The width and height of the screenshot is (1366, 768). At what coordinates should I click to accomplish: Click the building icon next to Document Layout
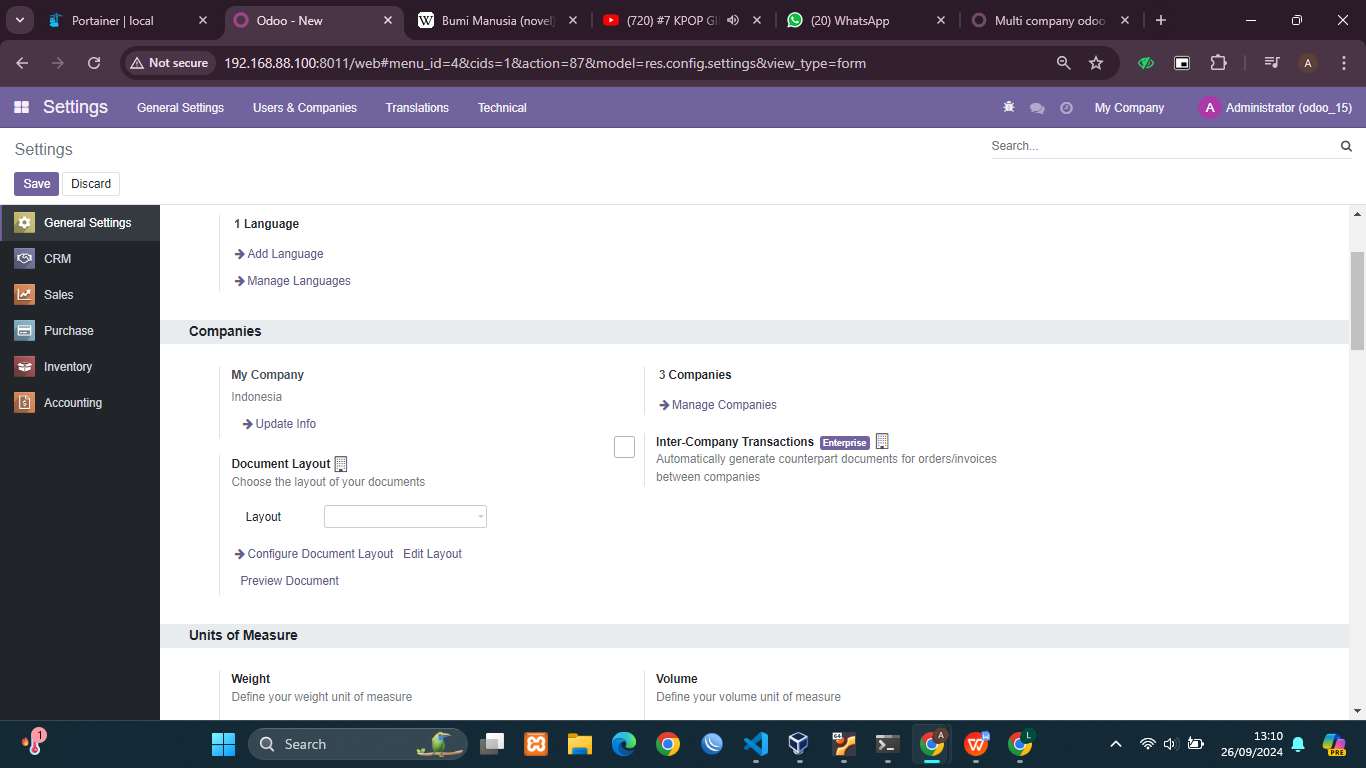pos(341,464)
